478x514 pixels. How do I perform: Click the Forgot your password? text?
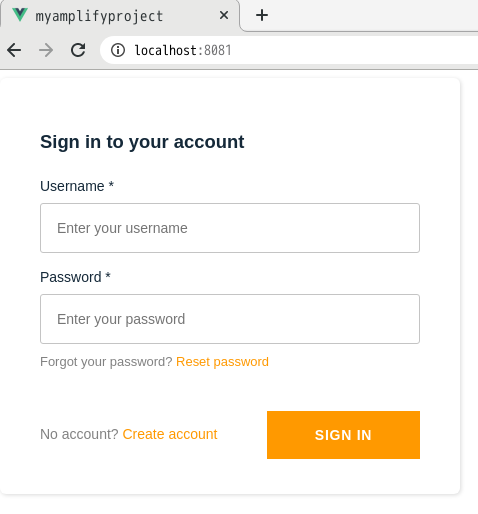[106, 362]
